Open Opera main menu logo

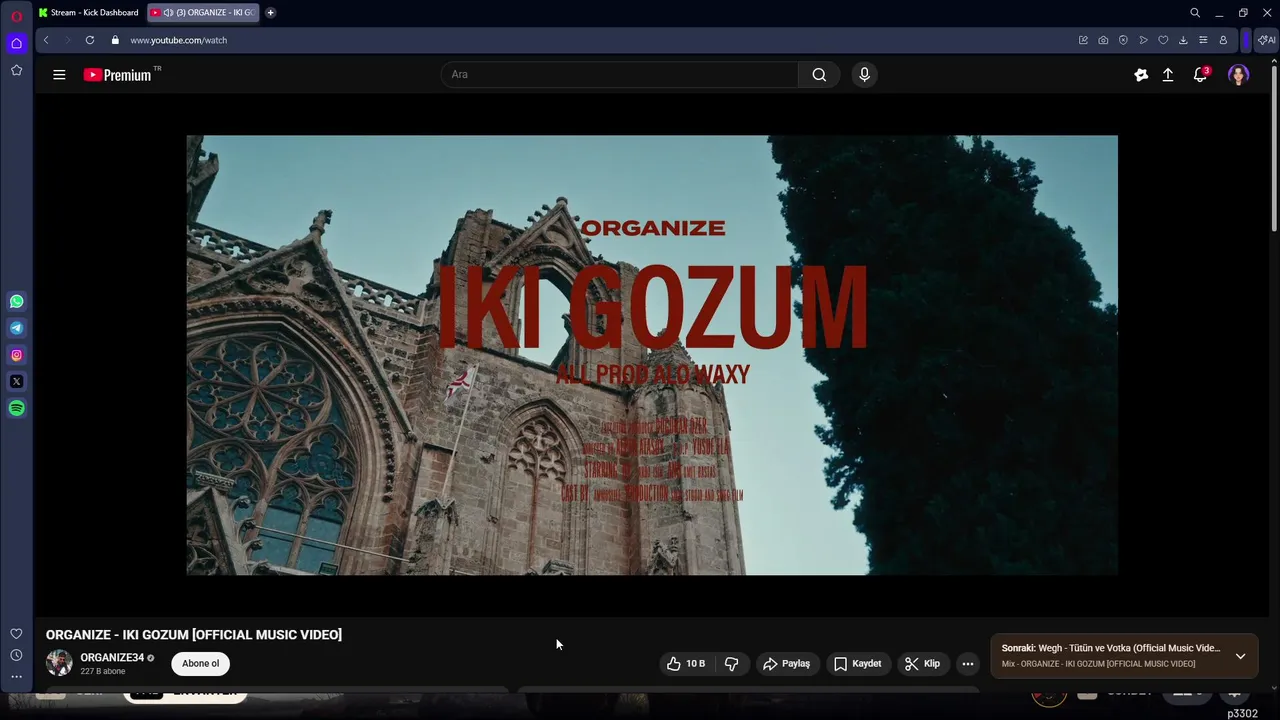[16, 16]
